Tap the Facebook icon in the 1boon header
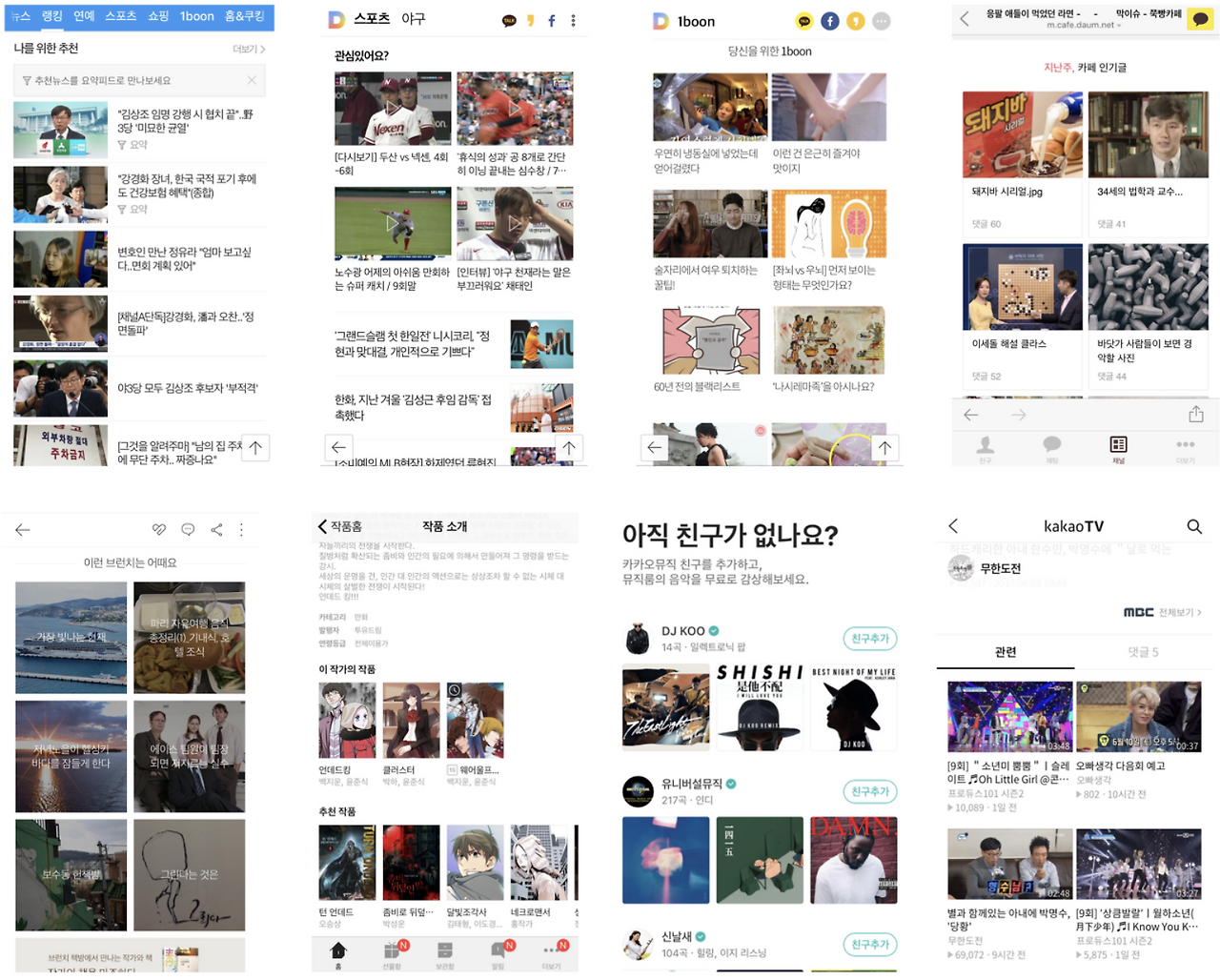The width and height of the screenshot is (1220, 980). pos(830,21)
